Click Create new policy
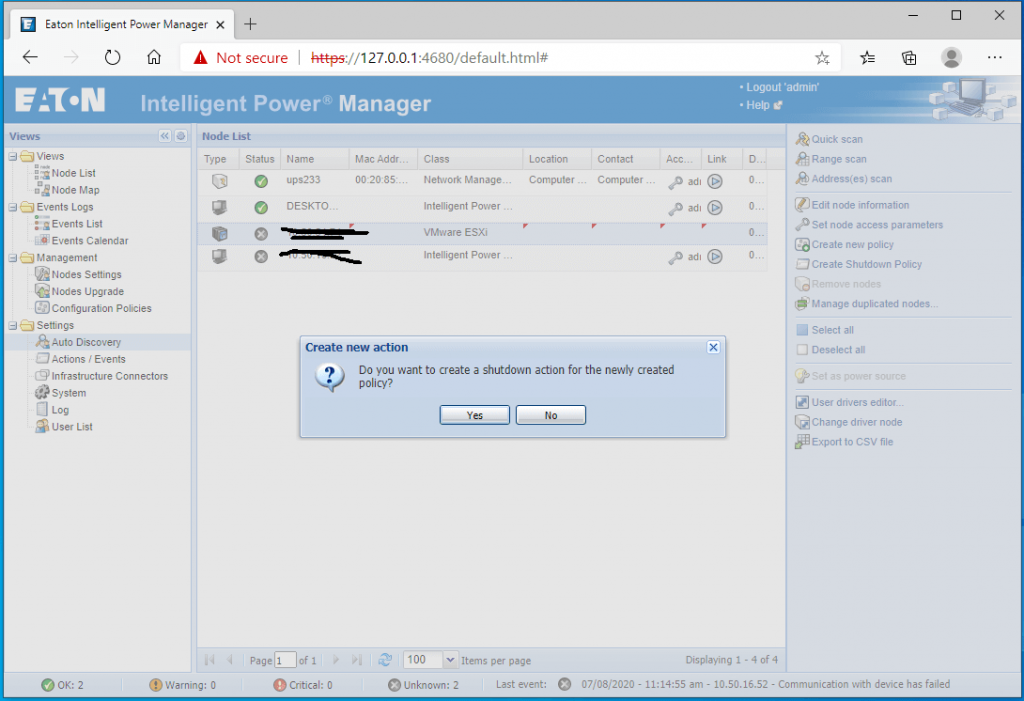The image size is (1024, 701). (x=852, y=244)
